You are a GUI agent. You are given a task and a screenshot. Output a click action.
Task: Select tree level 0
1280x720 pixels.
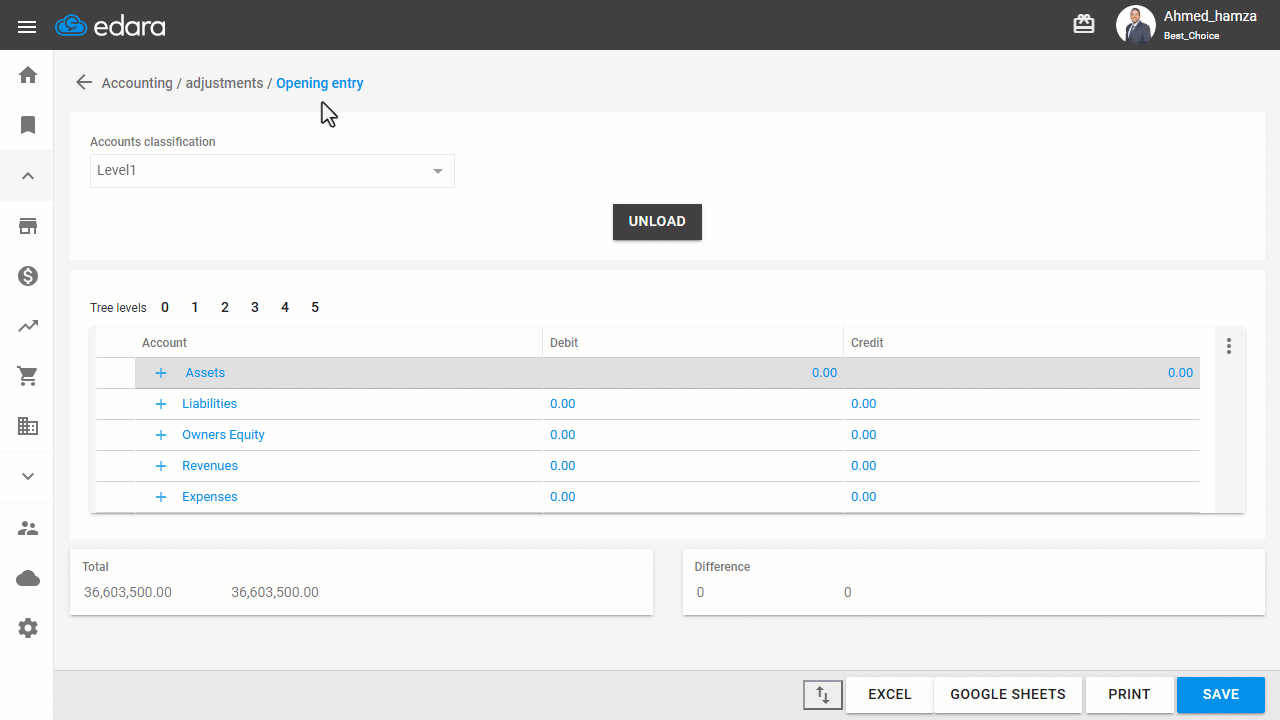pos(165,308)
